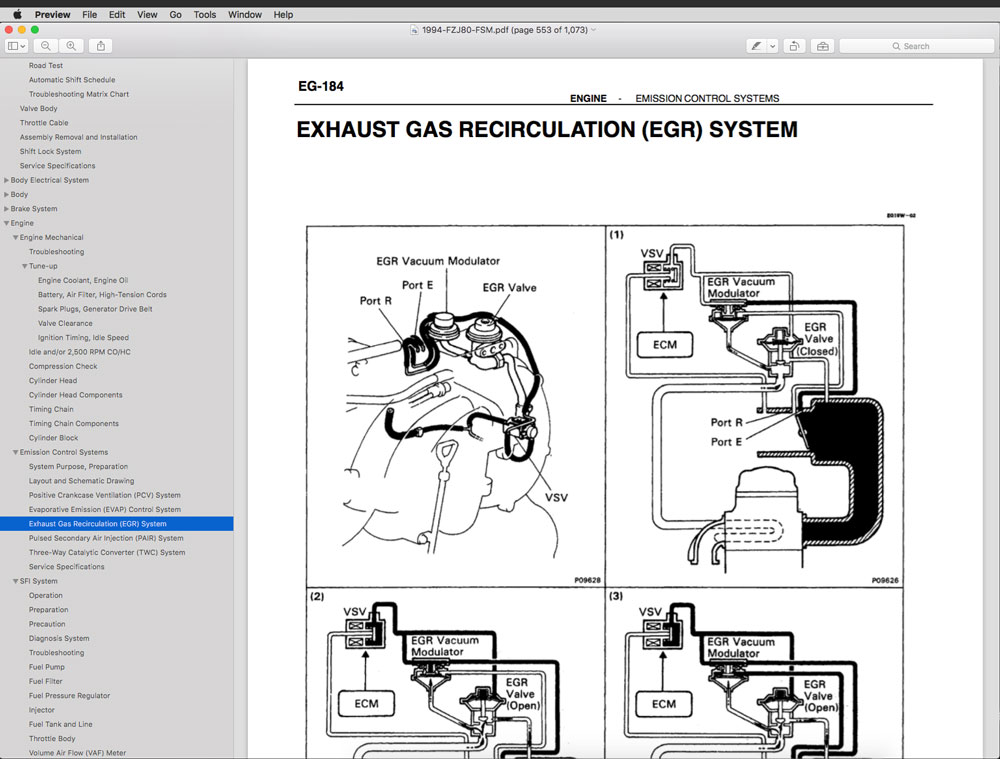The width and height of the screenshot is (1000, 759).
Task: Open the Share button in toolbar
Action: pyautogui.click(x=100, y=46)
